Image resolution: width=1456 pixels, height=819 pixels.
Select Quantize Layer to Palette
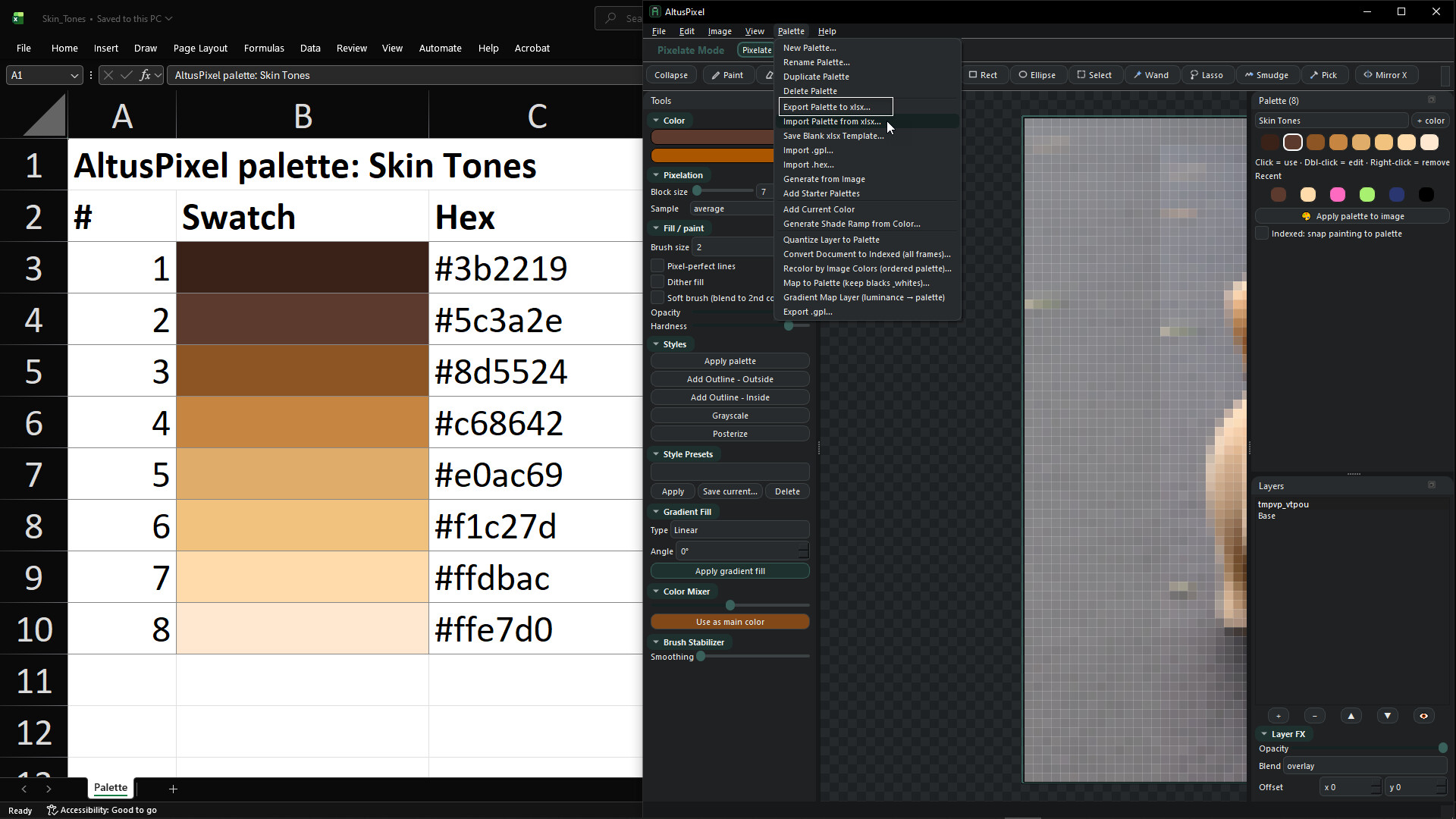tap(868, 240)
